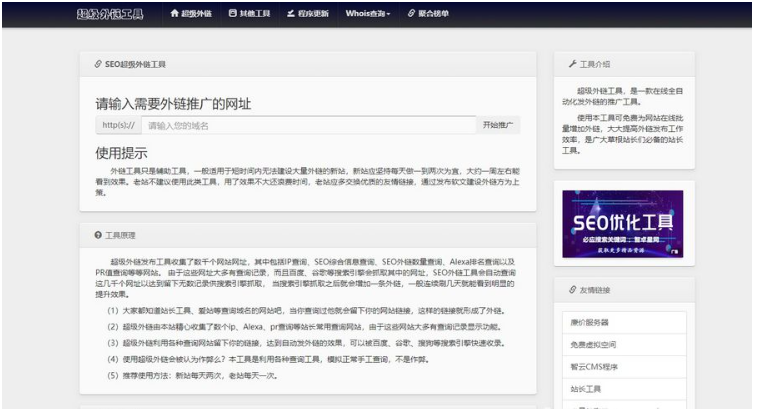758x409 pixels.
Task: Open the 站长工具 friend link
Action: (586, 389)
